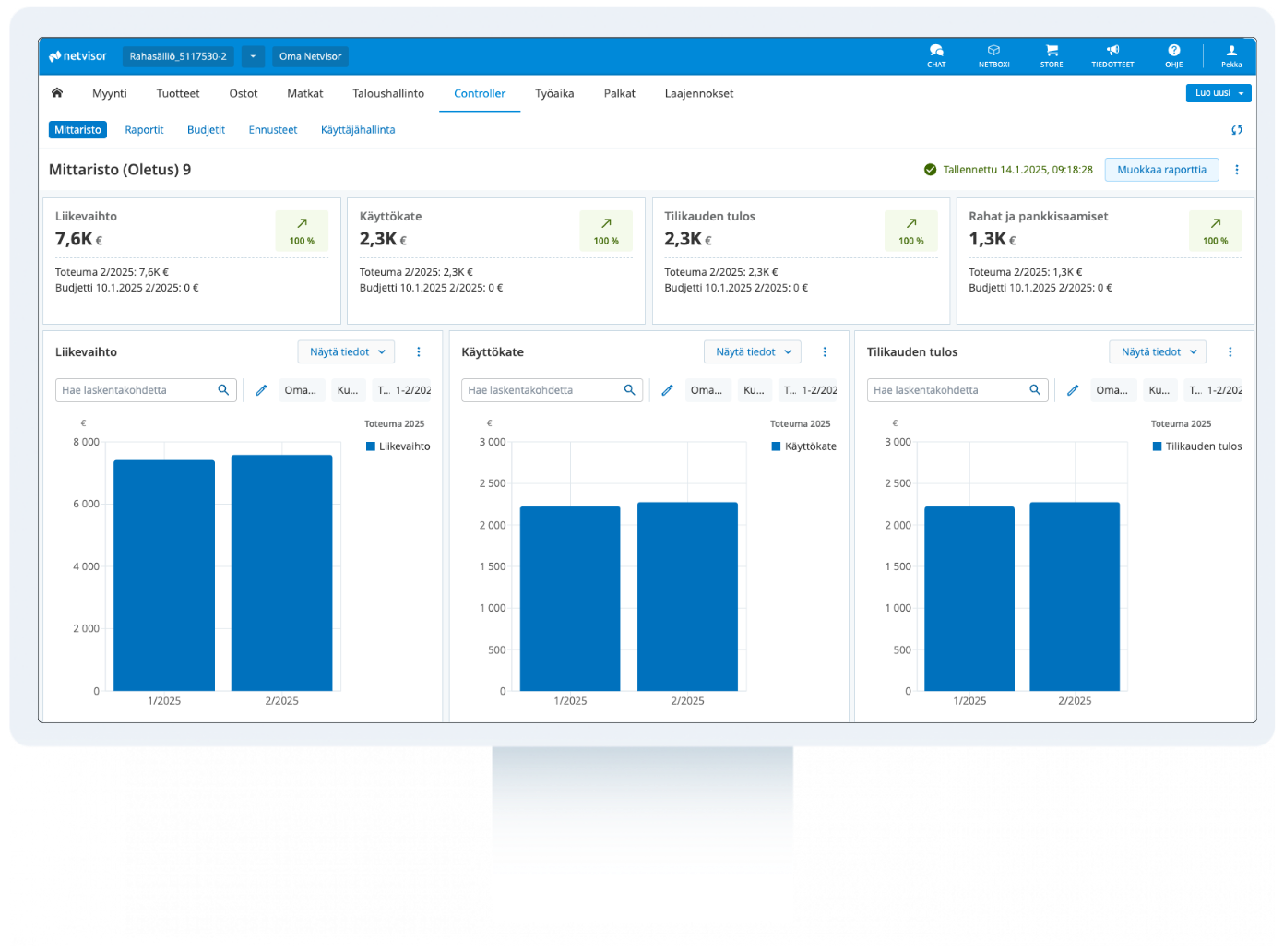This screenshot has height=952, width=1284.
Task: Open the Tuotteet menu
Action: point(178,93)
